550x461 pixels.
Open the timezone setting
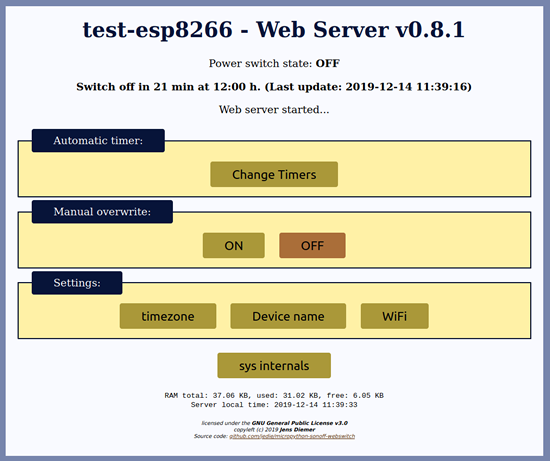(168, 316)
